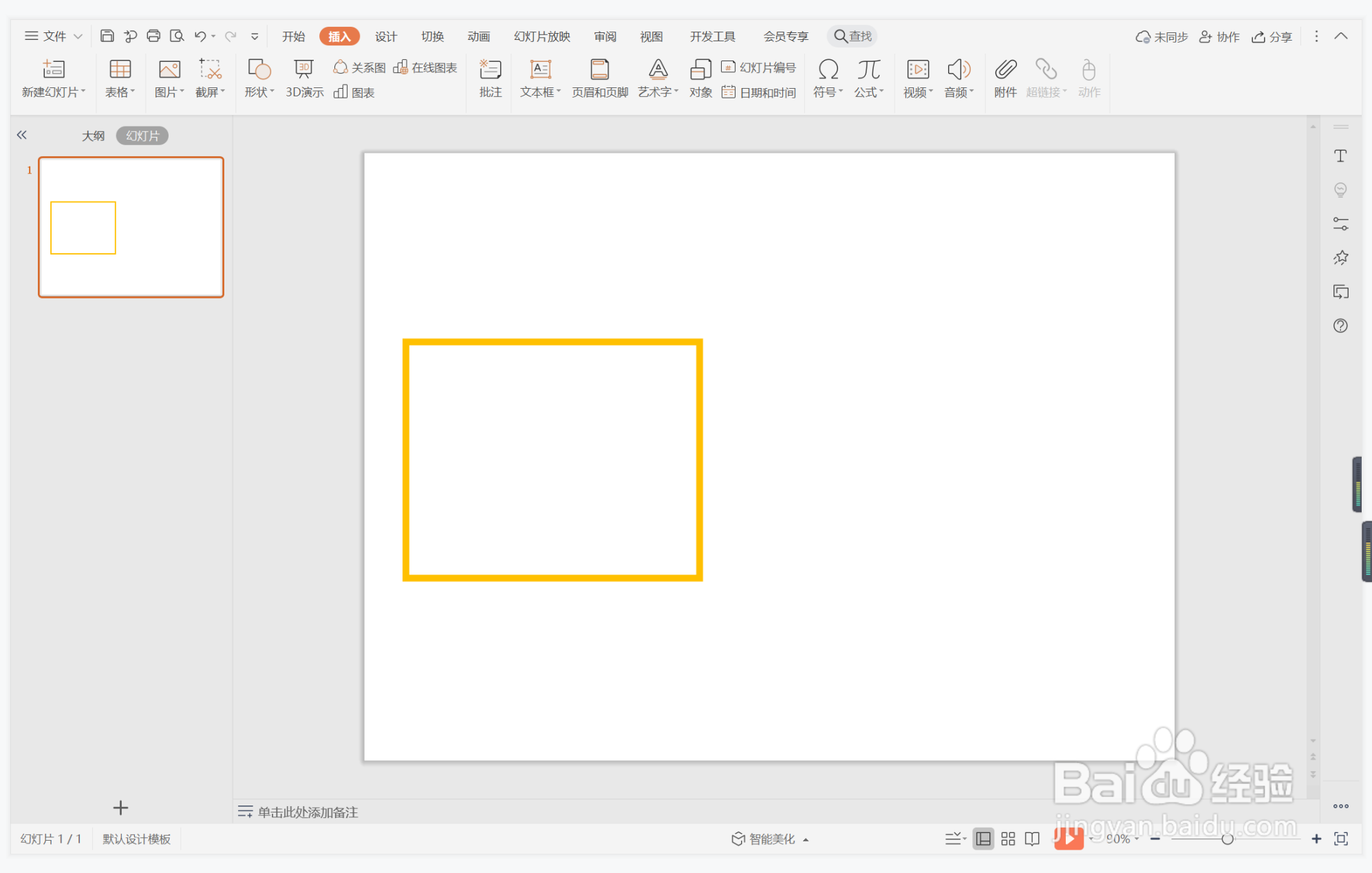Open 关系图 relationship diagram tool
The height and width of the screenshot is (873, 1372).
(x=360, y=67)
